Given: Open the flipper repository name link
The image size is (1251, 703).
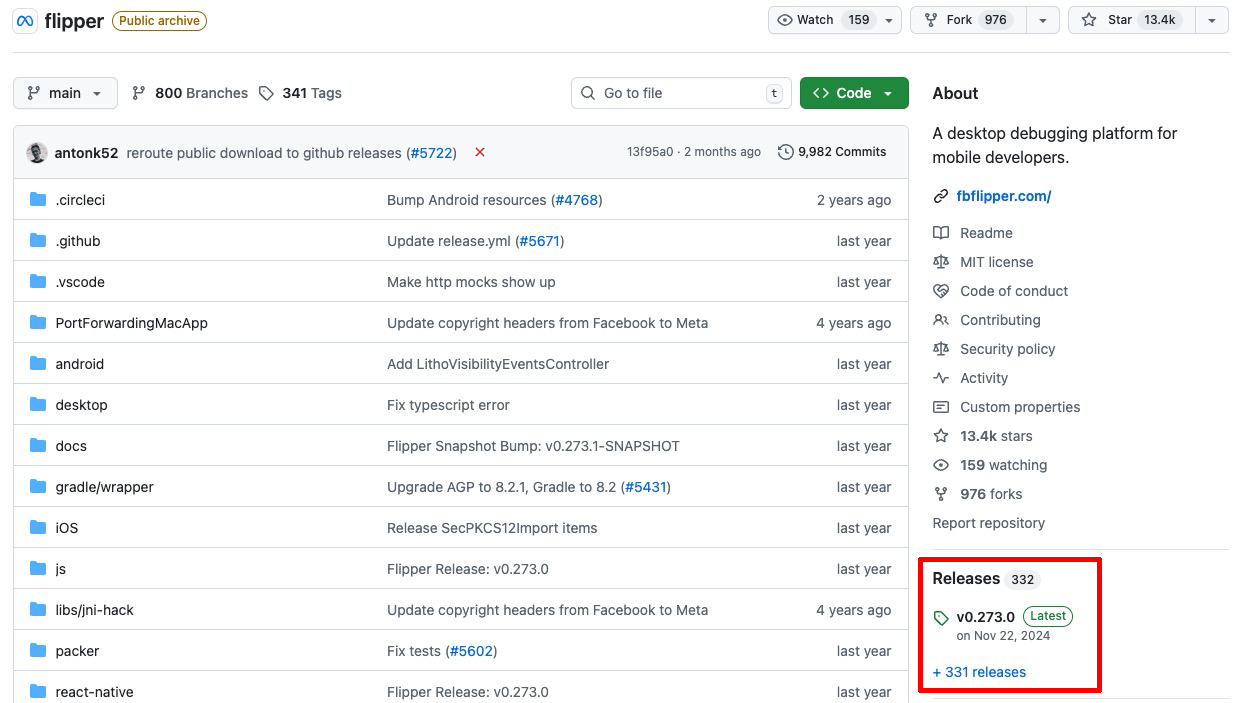Looking at the screenshot, I should (x=74, y=21).
